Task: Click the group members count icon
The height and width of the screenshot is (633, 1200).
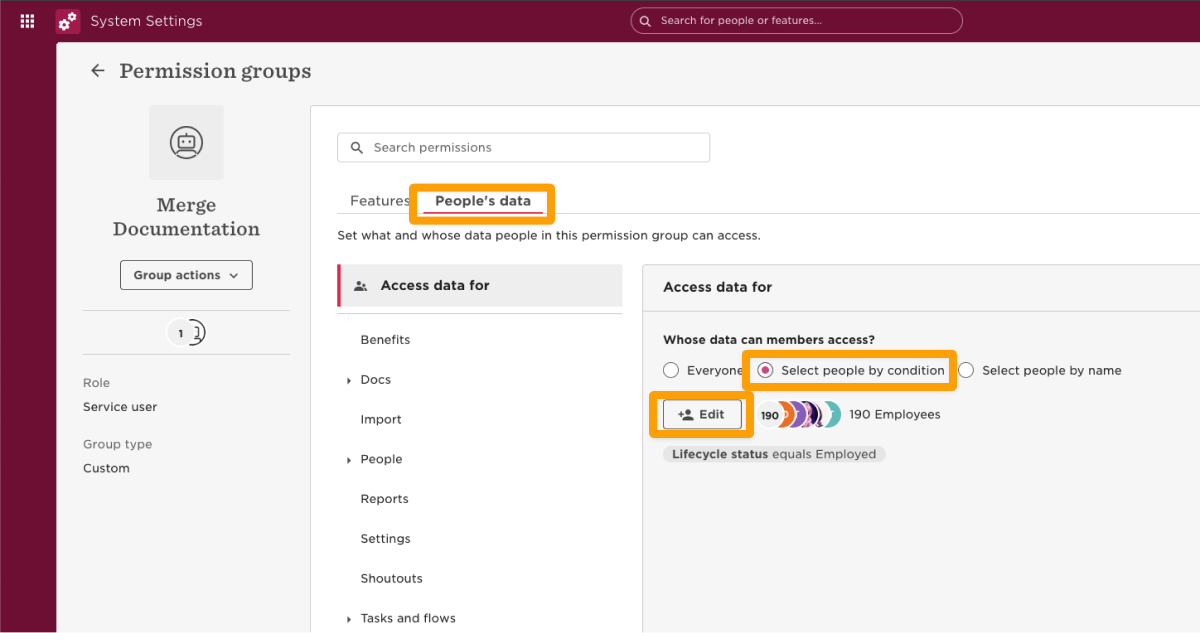Action: click(186, 333)
